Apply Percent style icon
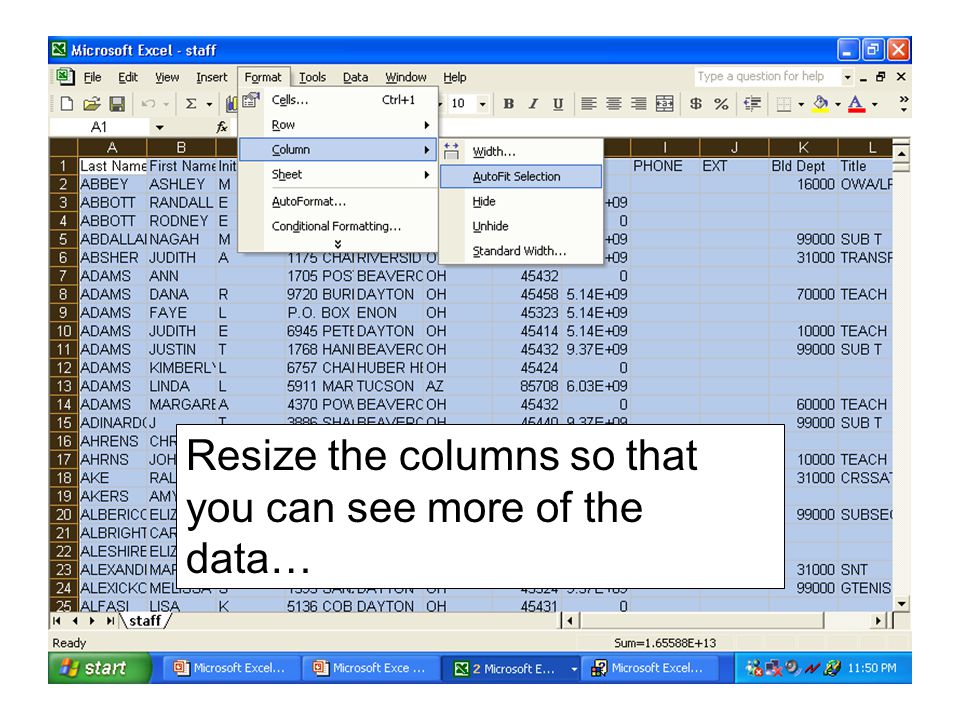This screenshot has height=720, width=960. point(721,103)
